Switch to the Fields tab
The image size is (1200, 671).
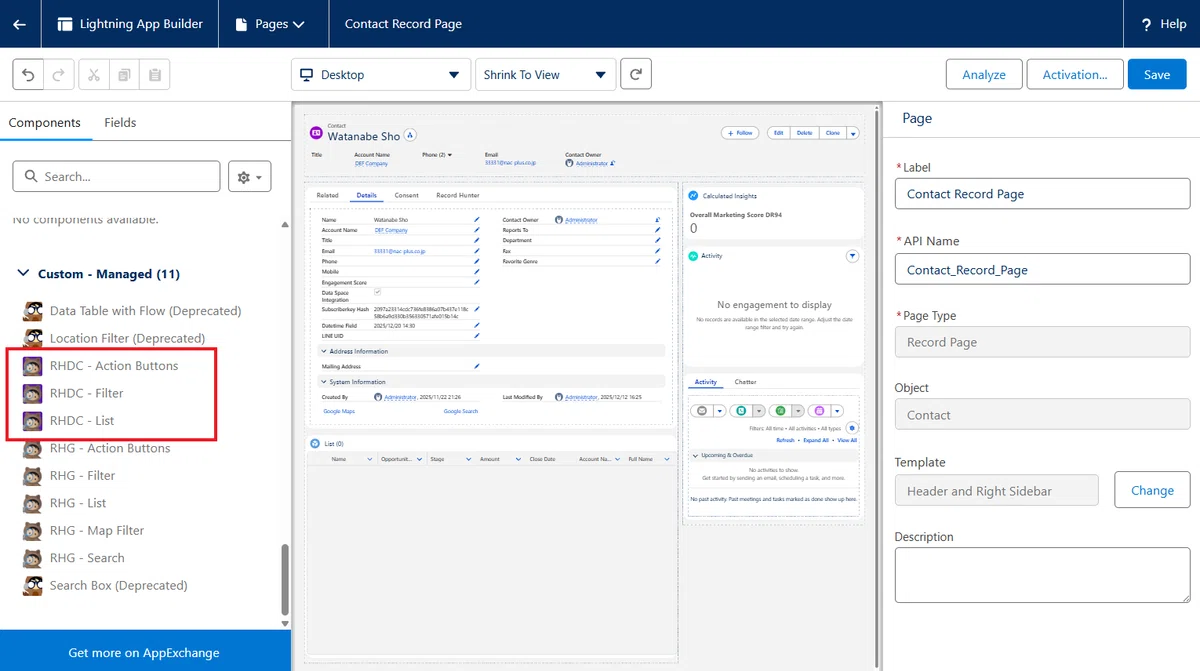[120, 123]
